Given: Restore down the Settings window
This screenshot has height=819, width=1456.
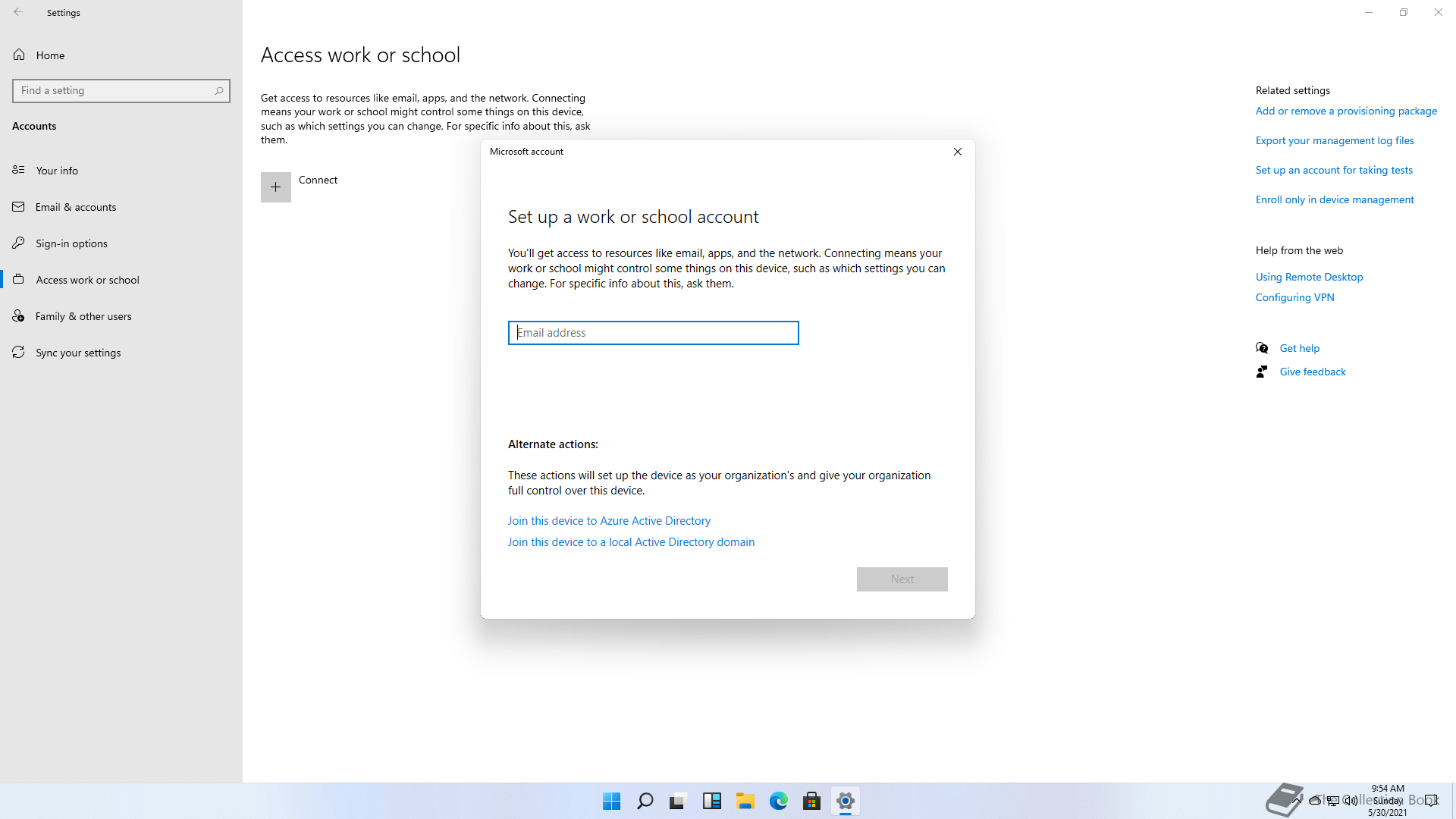Looking at the screenshot, I should pyautogui.click(x=1404, y=12).
